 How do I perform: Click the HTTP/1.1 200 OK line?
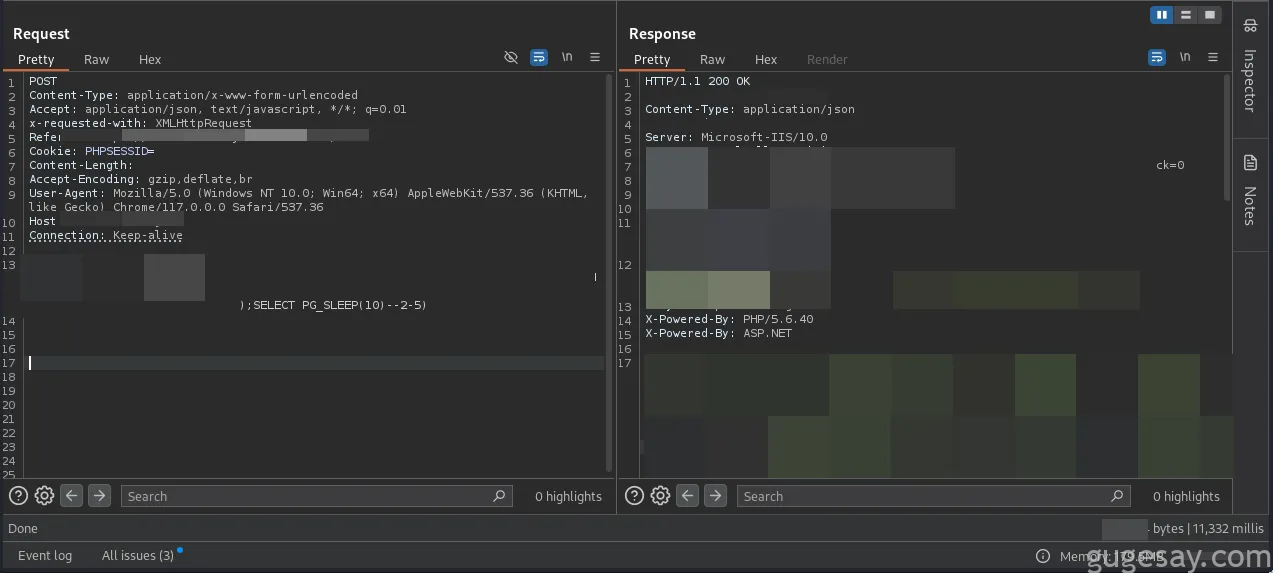pos(697,81)
